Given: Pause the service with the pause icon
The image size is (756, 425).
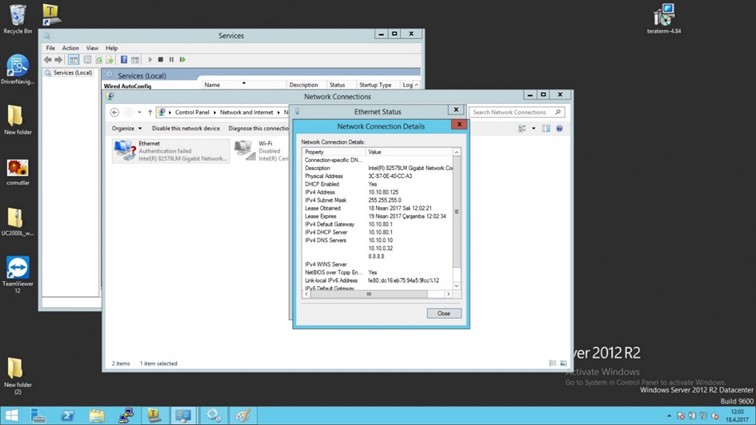Looking at the screenshot, I should pos(171,60).
